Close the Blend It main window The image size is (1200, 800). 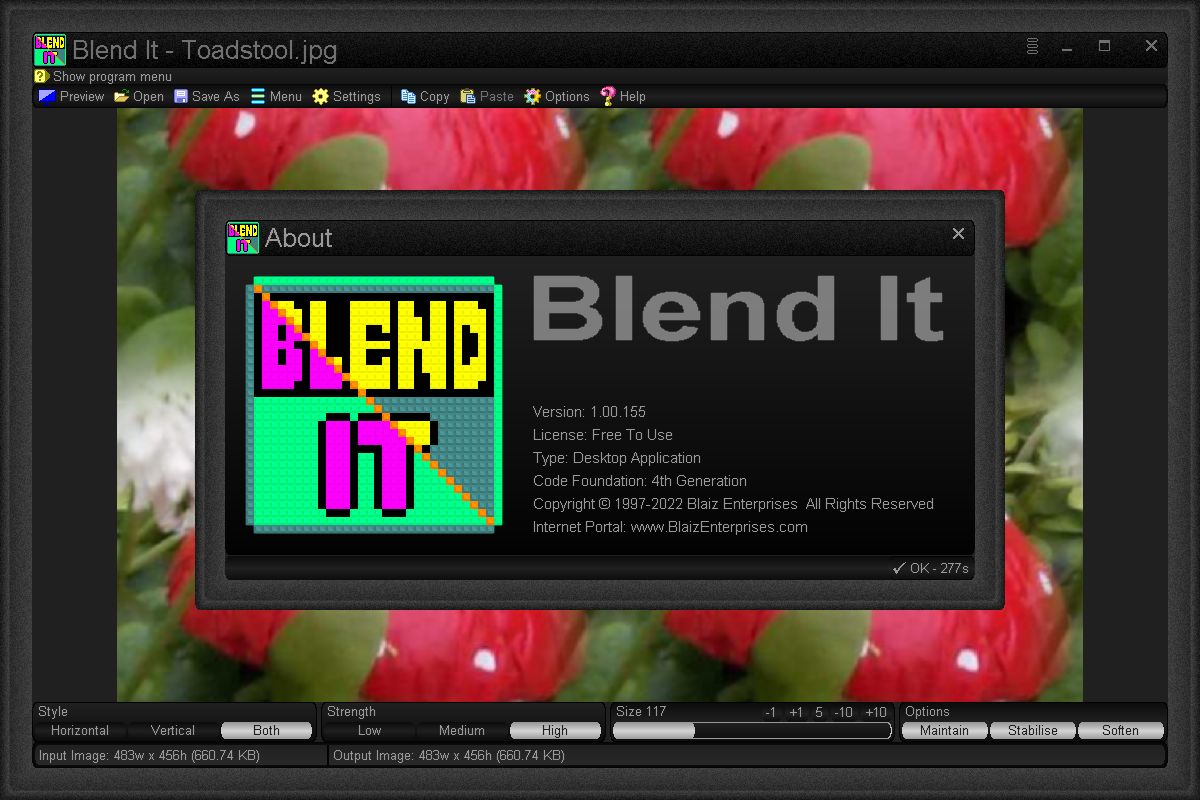point(1151,46)
